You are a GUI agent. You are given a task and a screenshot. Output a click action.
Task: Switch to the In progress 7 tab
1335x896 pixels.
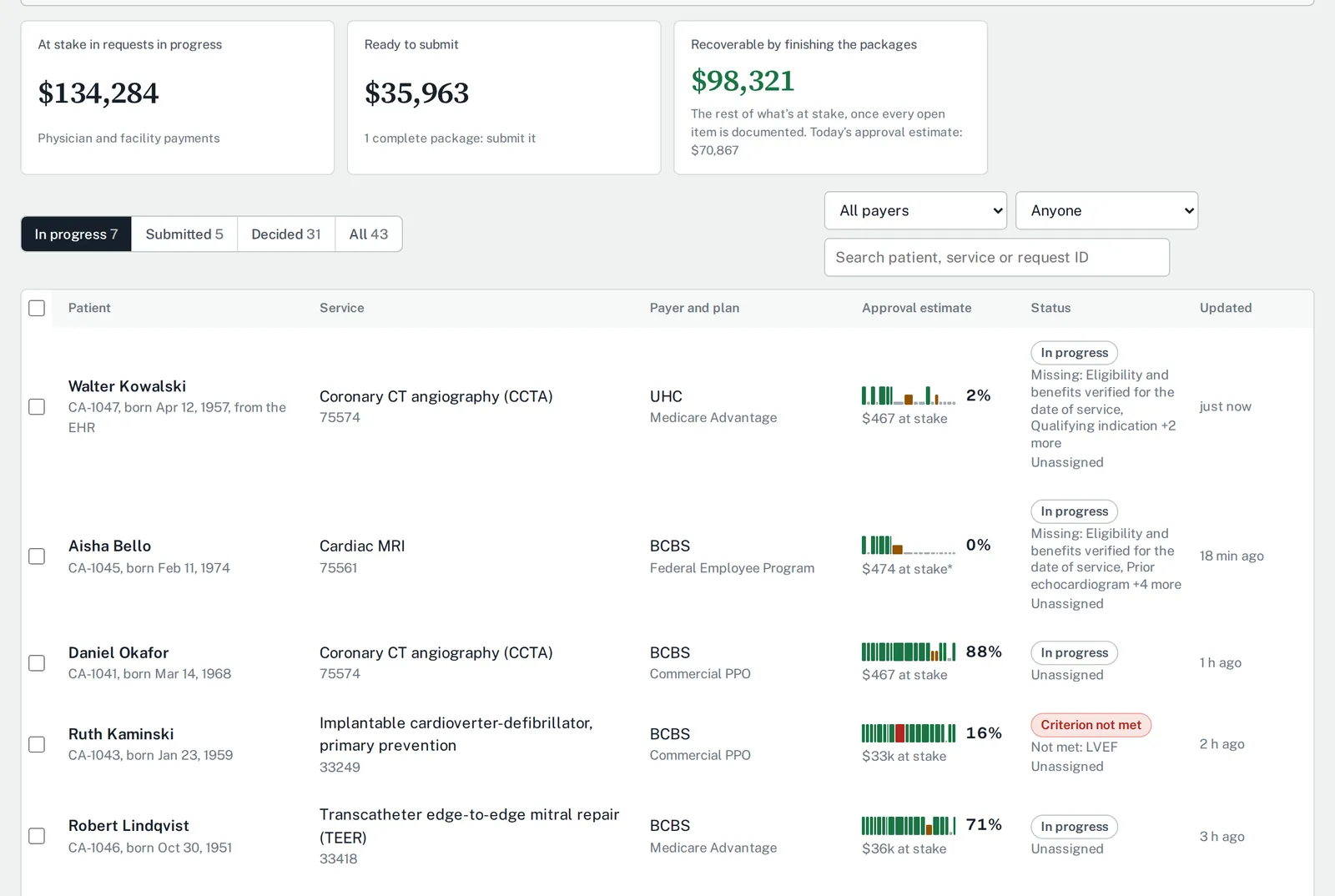(76, 234)
